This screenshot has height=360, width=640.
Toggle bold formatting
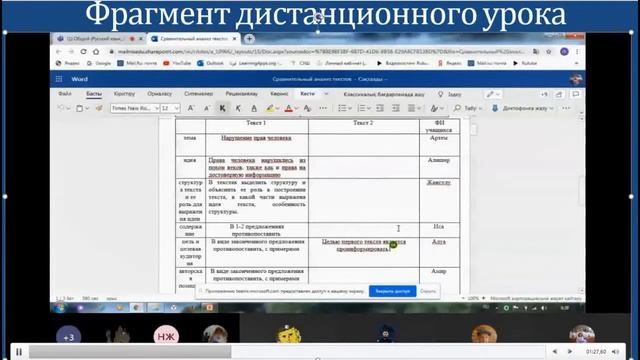pyautogui.click(x=222, y=108)
